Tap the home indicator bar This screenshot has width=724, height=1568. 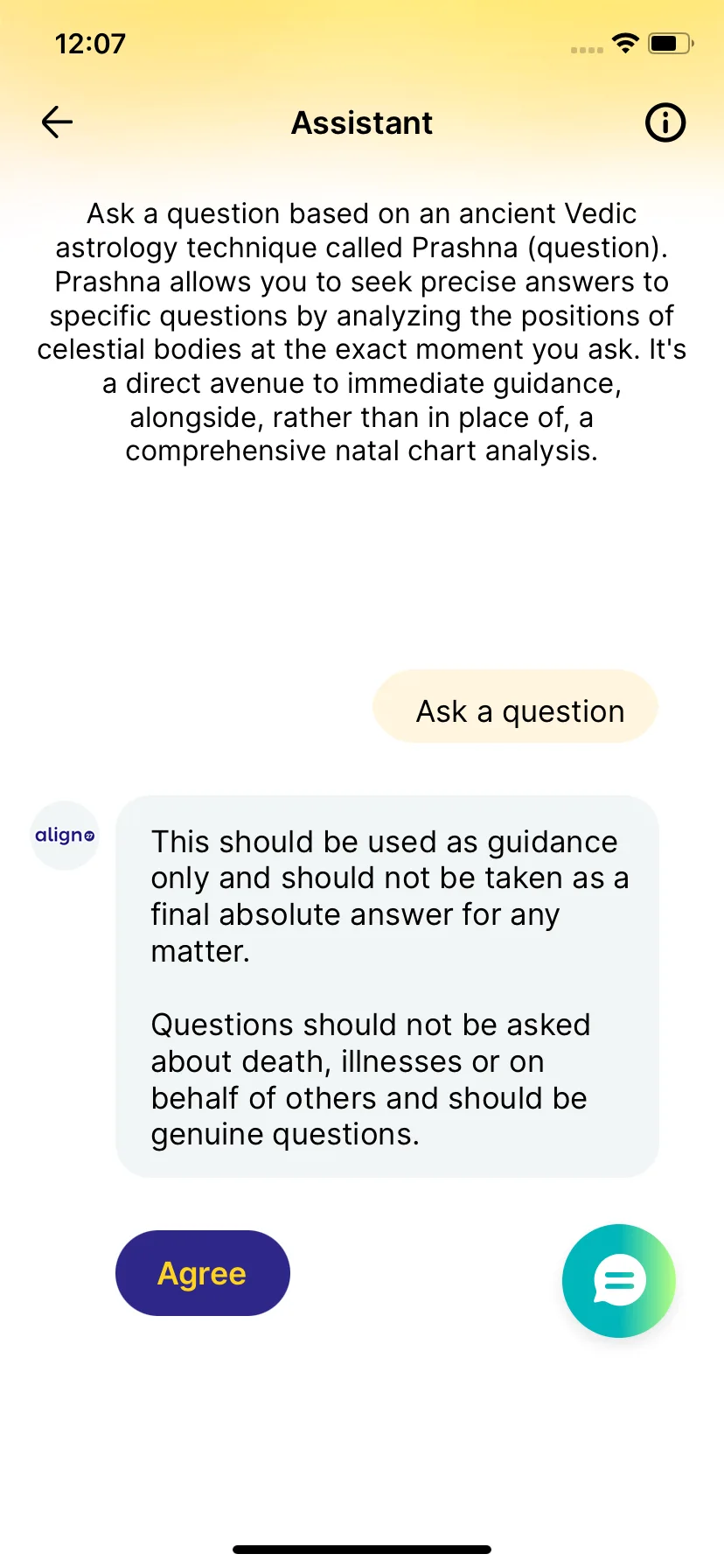(362, 1550)
